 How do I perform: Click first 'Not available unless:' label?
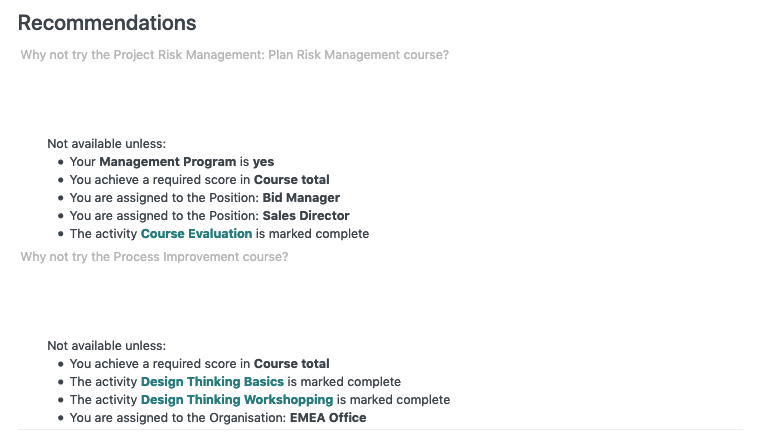(x=107, y=144)
